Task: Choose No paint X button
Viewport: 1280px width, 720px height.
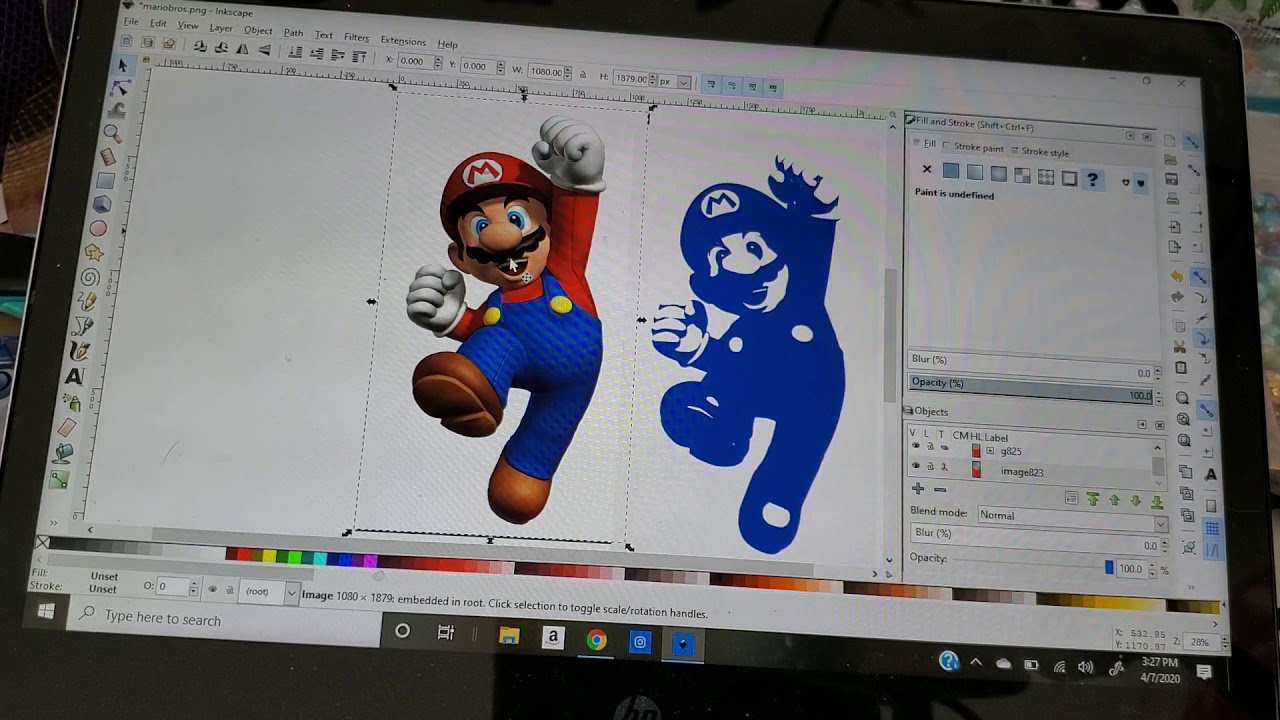Action: click(x=927, y=170)
